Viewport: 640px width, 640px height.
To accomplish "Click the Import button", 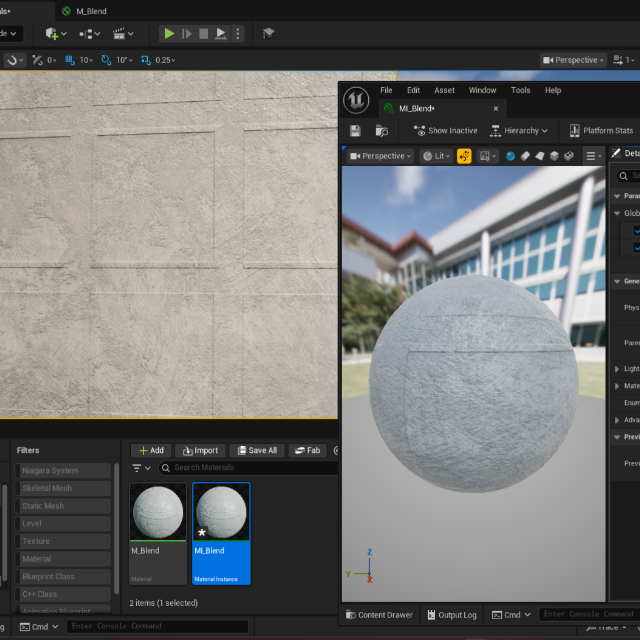I will 200,450.
